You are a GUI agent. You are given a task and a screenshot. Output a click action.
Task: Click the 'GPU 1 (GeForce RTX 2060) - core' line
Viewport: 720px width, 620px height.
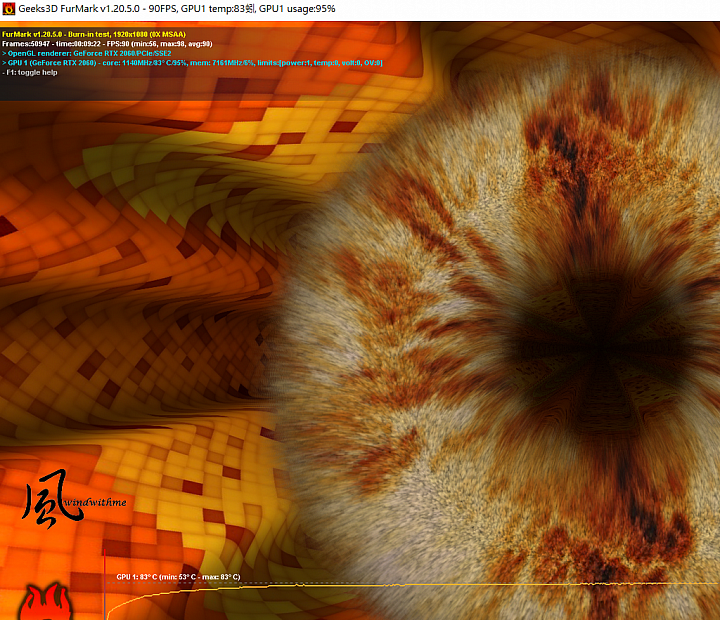(x=192, y=63)
